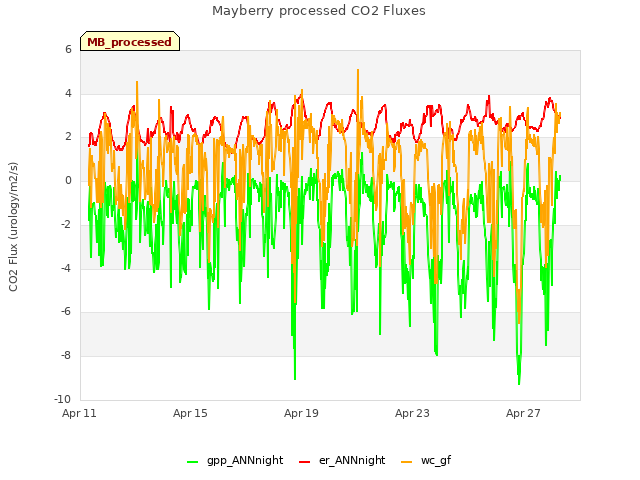This screenshot has height=480, width=640.
Task: Click the MB_processed label tag
Action: [x=130, y=41]
